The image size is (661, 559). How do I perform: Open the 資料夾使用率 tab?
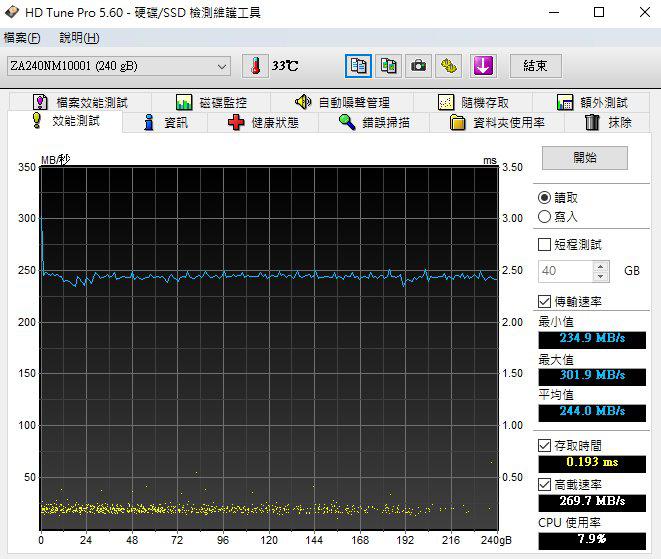tap(497, 122)
